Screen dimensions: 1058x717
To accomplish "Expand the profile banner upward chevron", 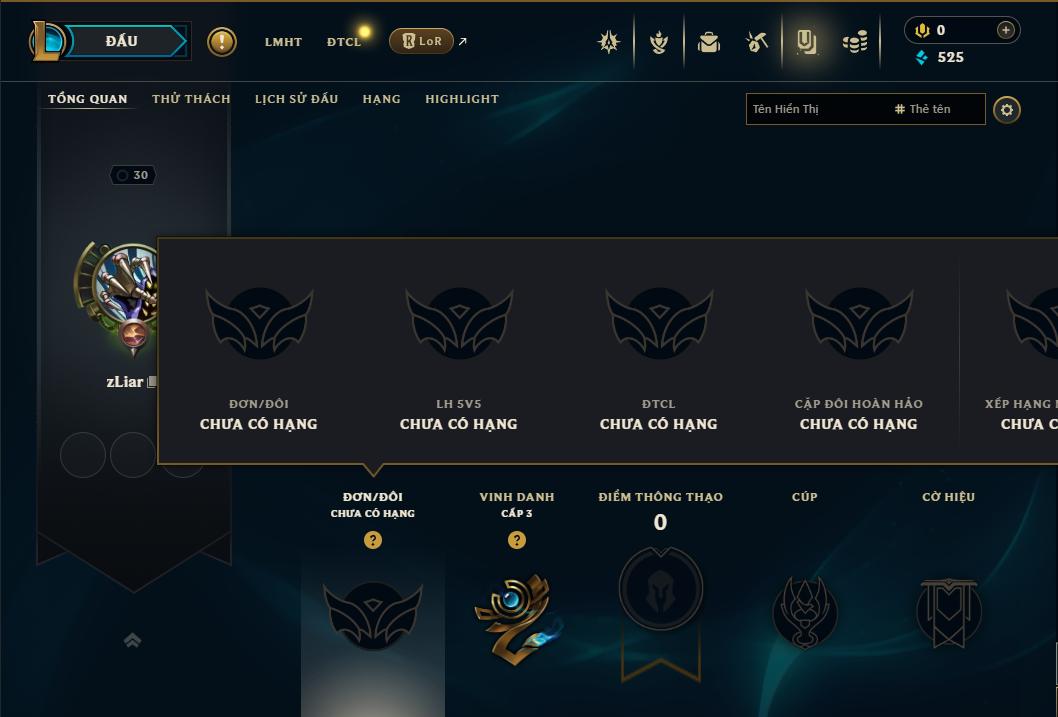I will [x=133, y=640].
